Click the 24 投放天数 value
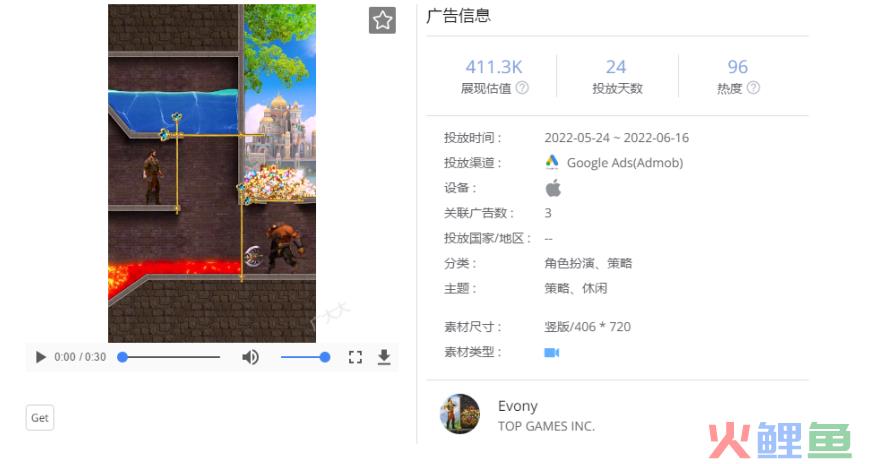Image resolution: width=876 pixels, height=464 pixels. [616, 67]
